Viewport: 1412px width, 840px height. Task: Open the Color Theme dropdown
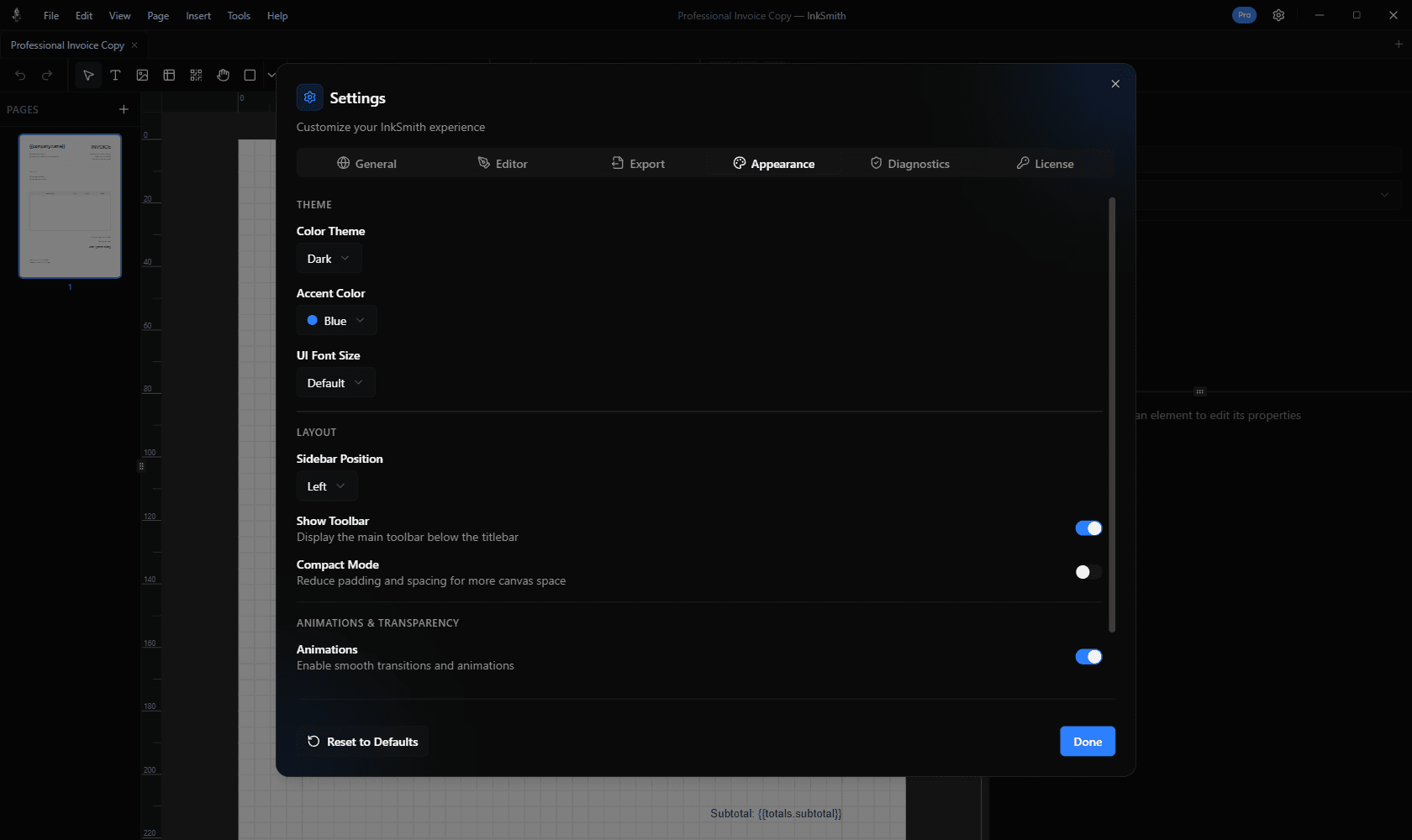pyautogui.click(x=329, y=259)
